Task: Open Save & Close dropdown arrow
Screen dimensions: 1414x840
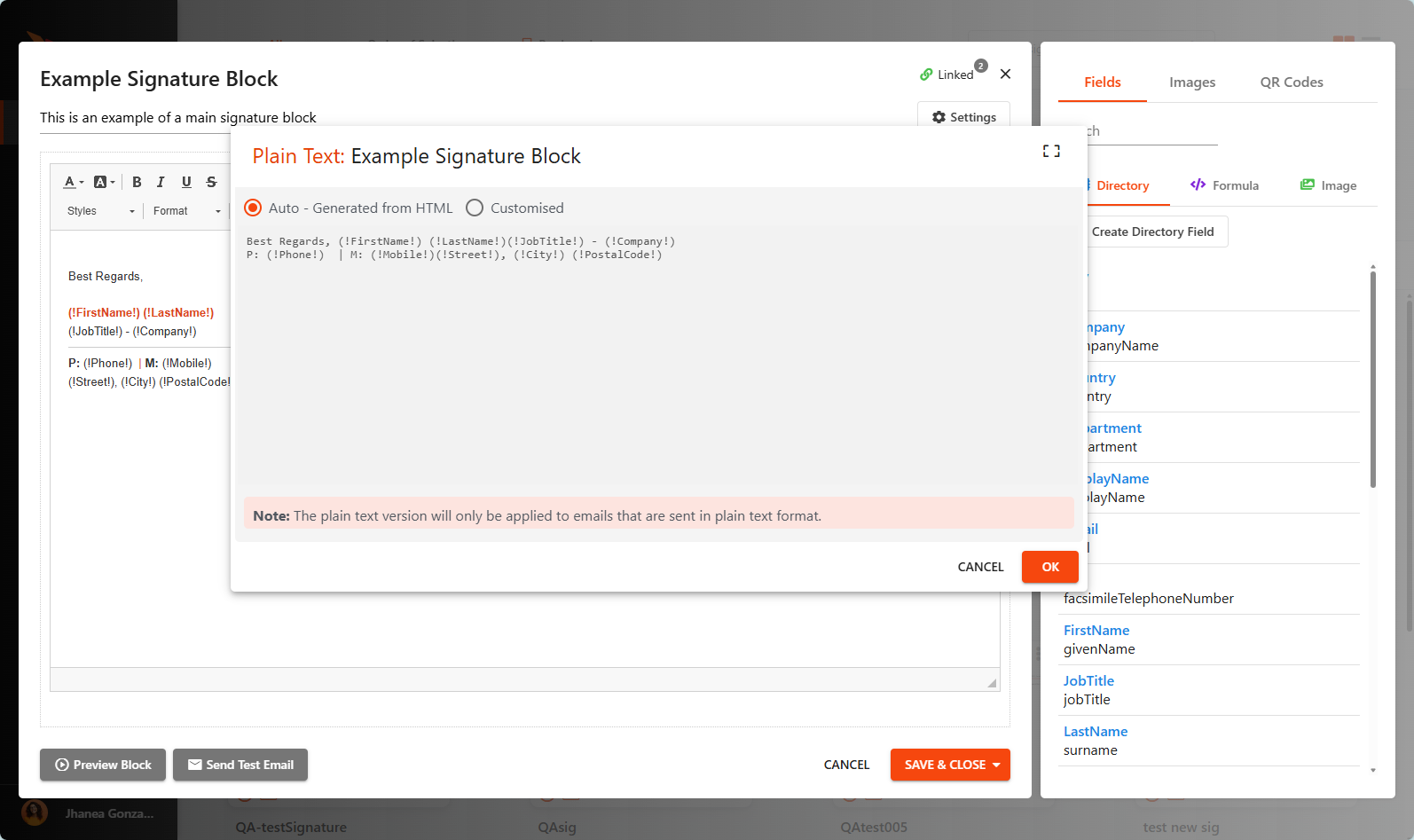Action: (x=997, y=765)
